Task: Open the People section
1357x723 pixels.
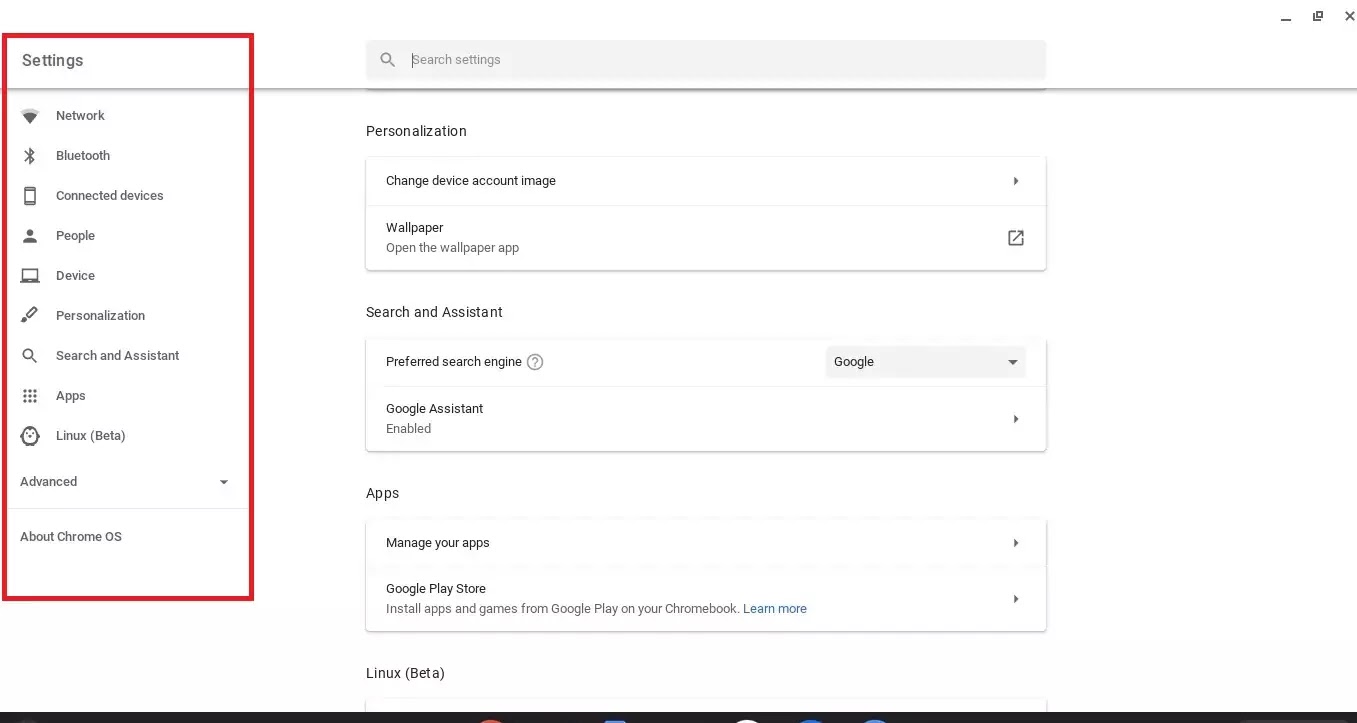Action: point(75,236)
